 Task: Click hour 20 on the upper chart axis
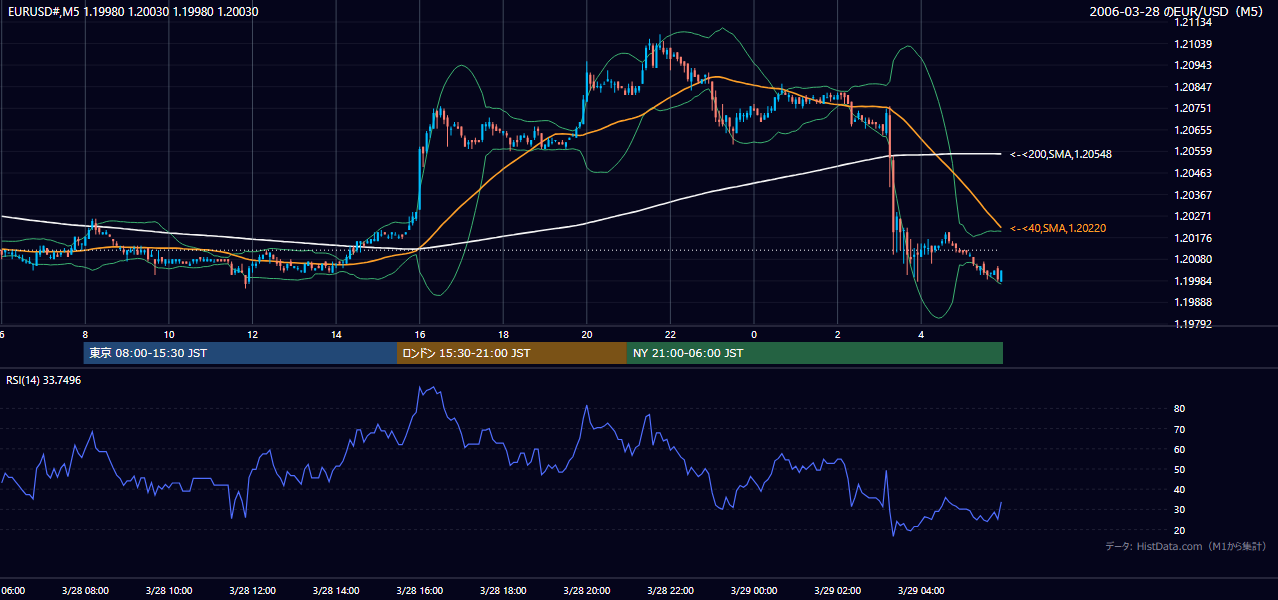pyautogui.click(x=587, y=334)
